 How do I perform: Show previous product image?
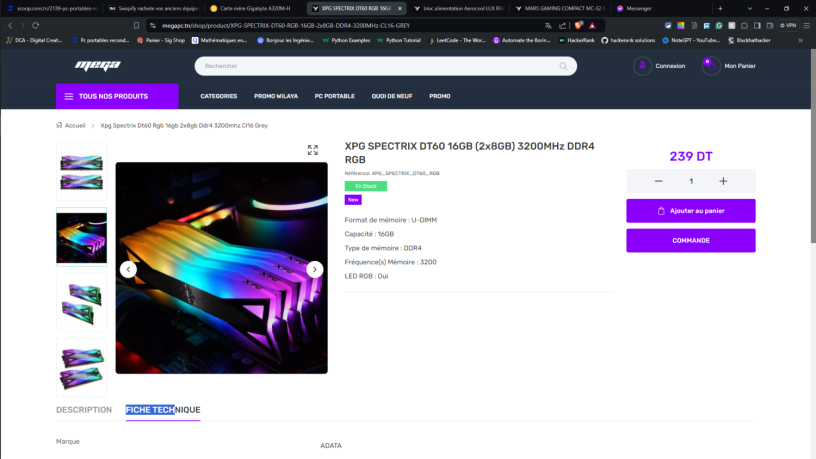129,270
